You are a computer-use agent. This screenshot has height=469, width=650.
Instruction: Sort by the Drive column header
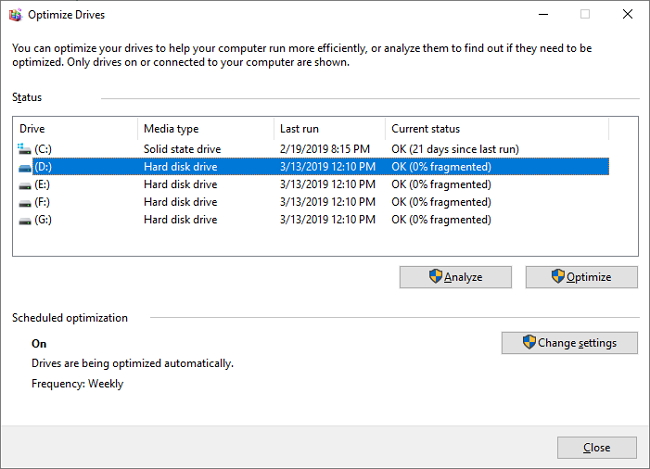[75, 129]
